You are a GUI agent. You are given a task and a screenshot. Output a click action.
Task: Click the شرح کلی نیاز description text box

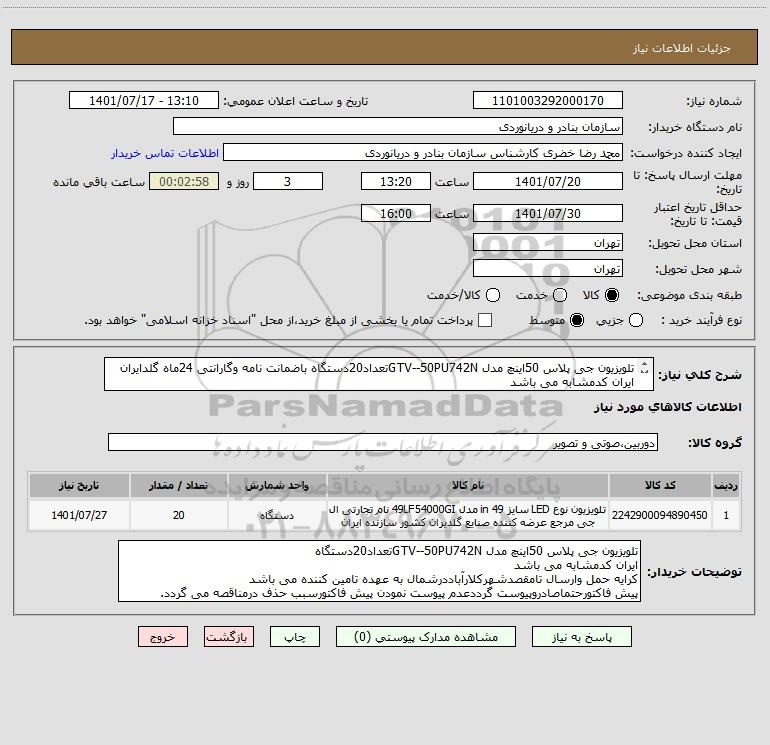point(379,374)
